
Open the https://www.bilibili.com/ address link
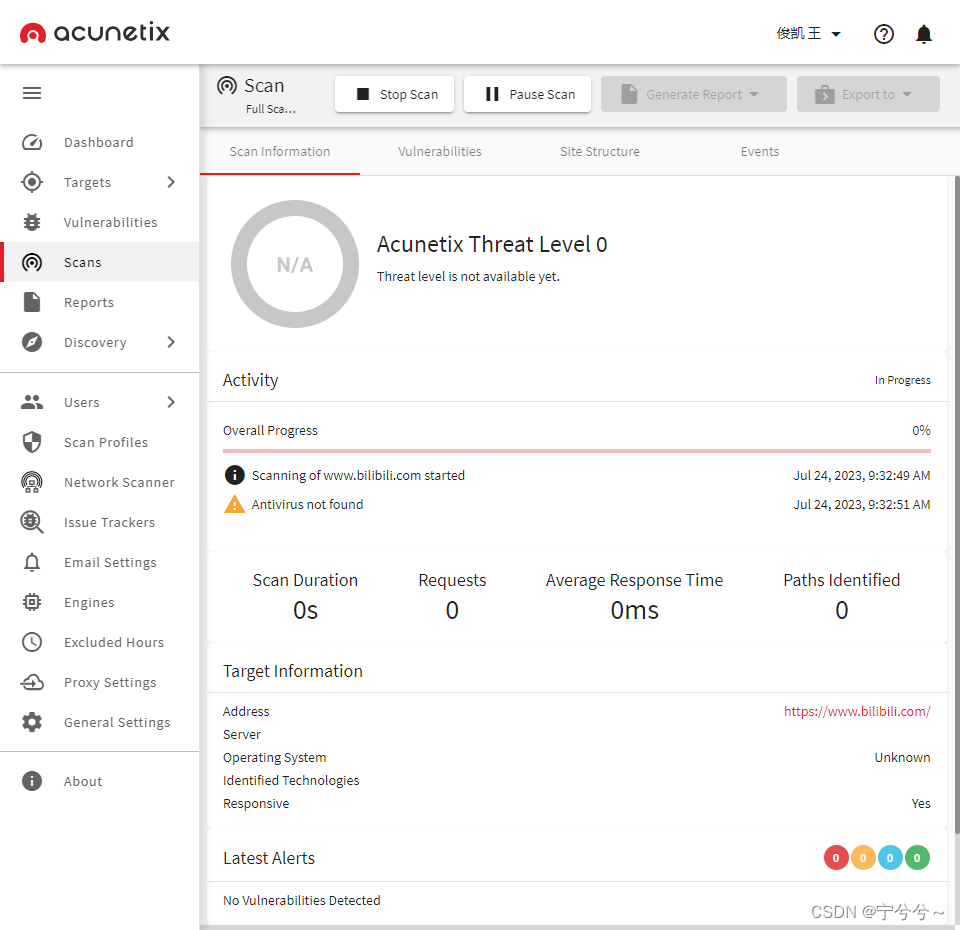click(x=857, y=711)
